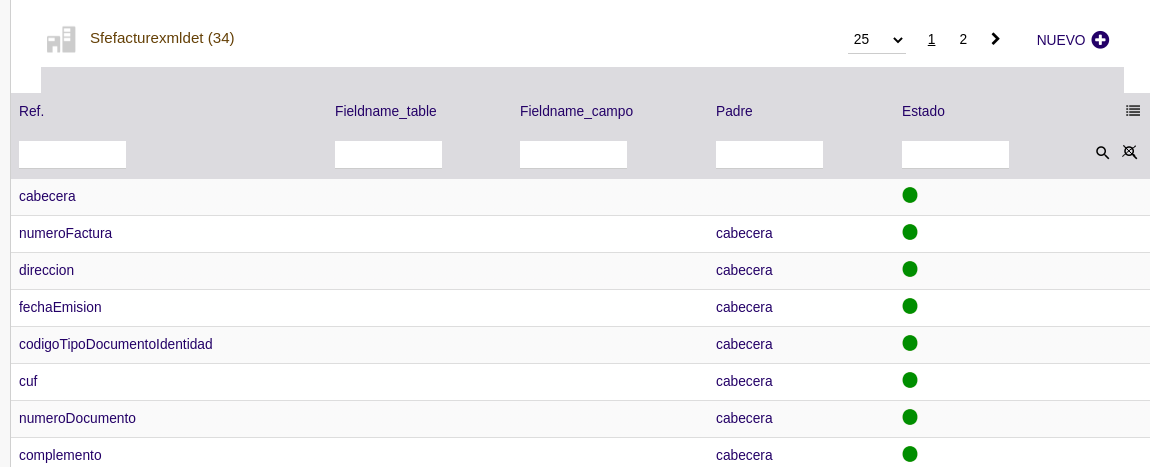Click cabecera parent link in fechaEmision row
The width and height of the screenshot is (1150, 467).
pyautogui.click(x=744, y=307)
